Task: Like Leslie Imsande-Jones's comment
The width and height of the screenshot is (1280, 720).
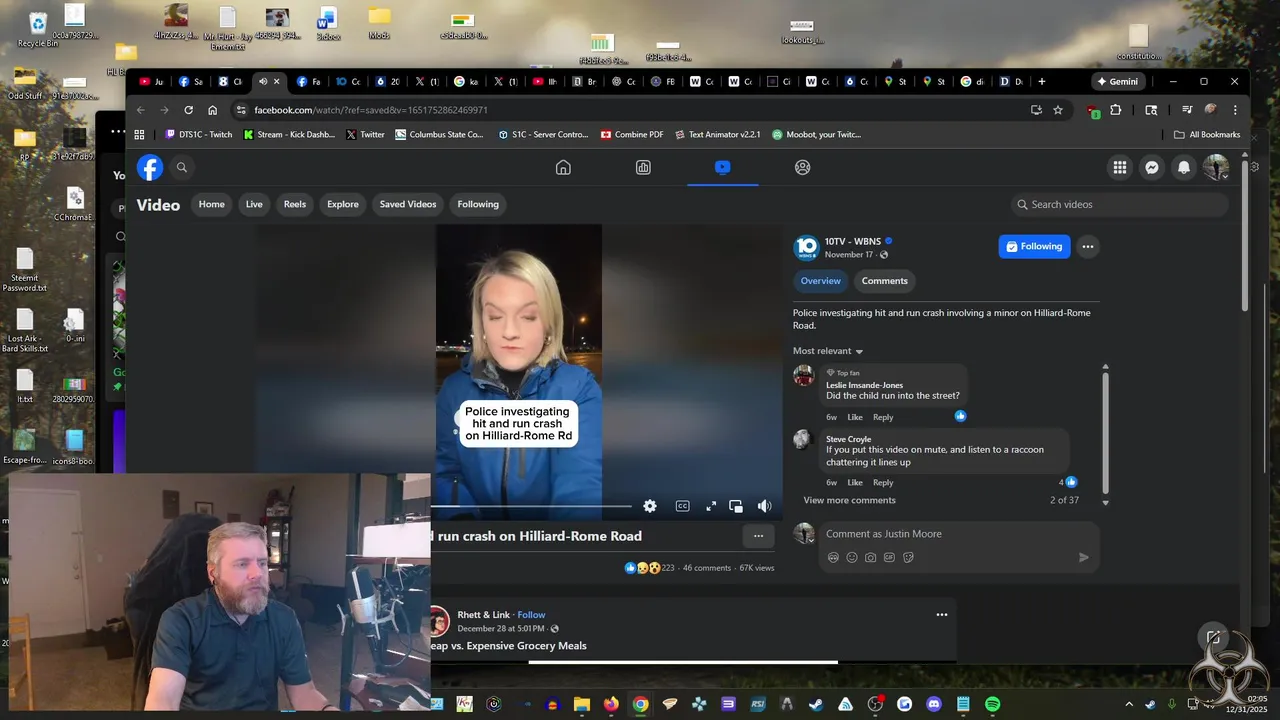Action: (x=855, y=417)
